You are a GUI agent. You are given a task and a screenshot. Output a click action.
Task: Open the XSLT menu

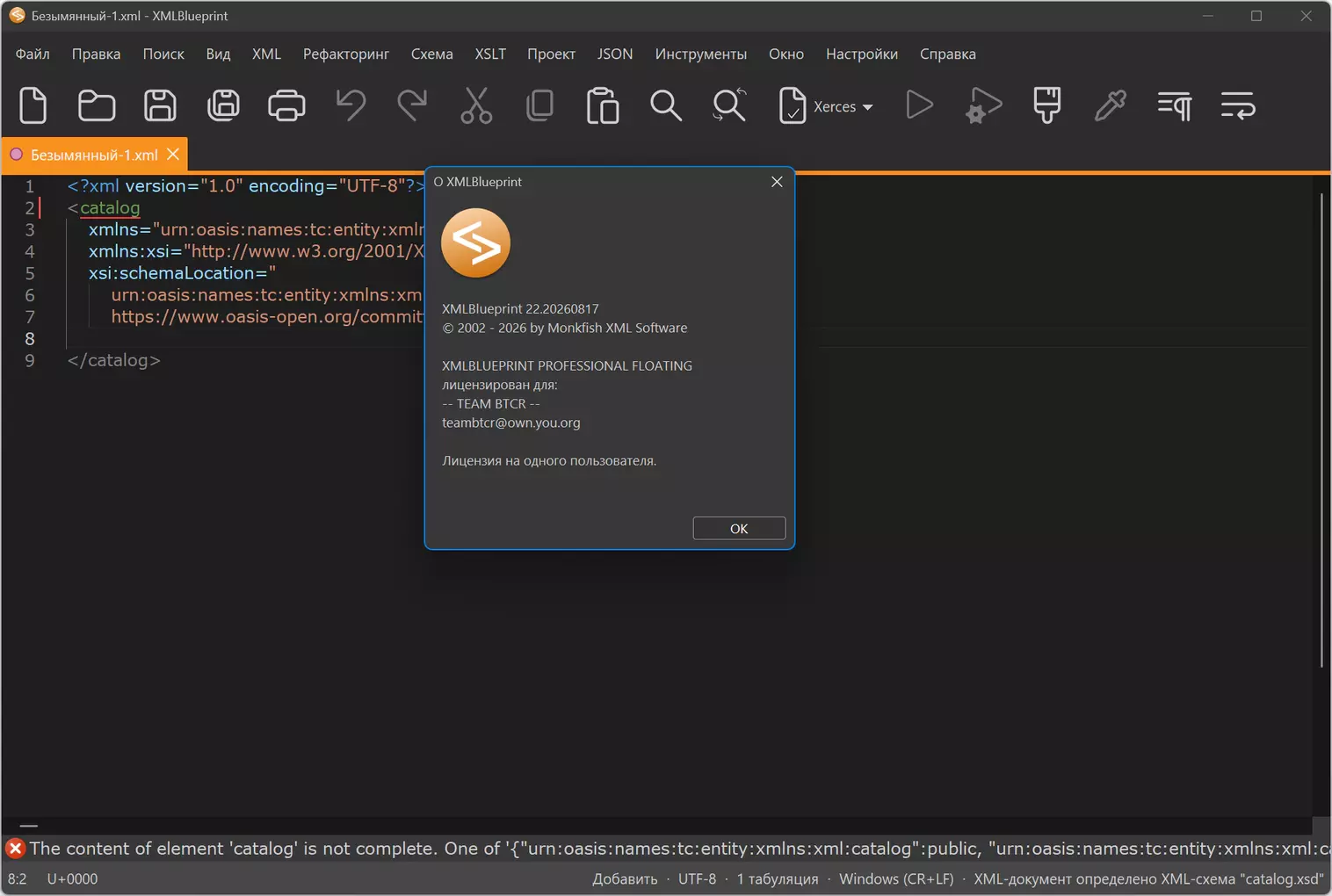(x=490, y=54)
